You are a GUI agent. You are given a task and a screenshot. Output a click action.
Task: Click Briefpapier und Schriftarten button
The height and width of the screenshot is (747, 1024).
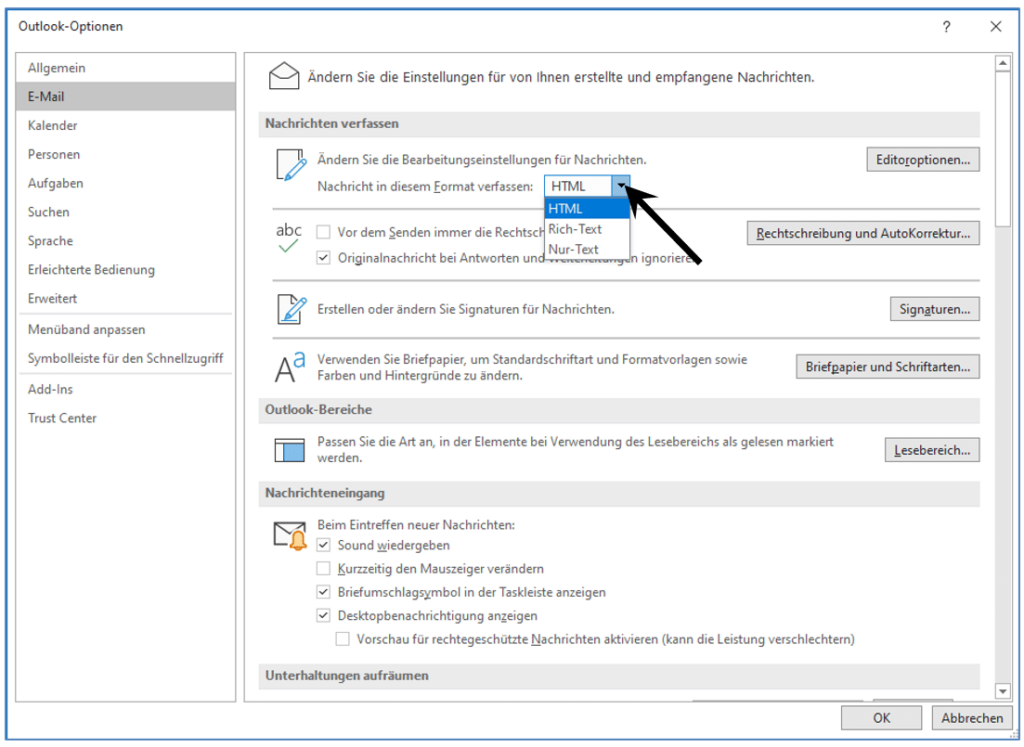coord(888,366)
